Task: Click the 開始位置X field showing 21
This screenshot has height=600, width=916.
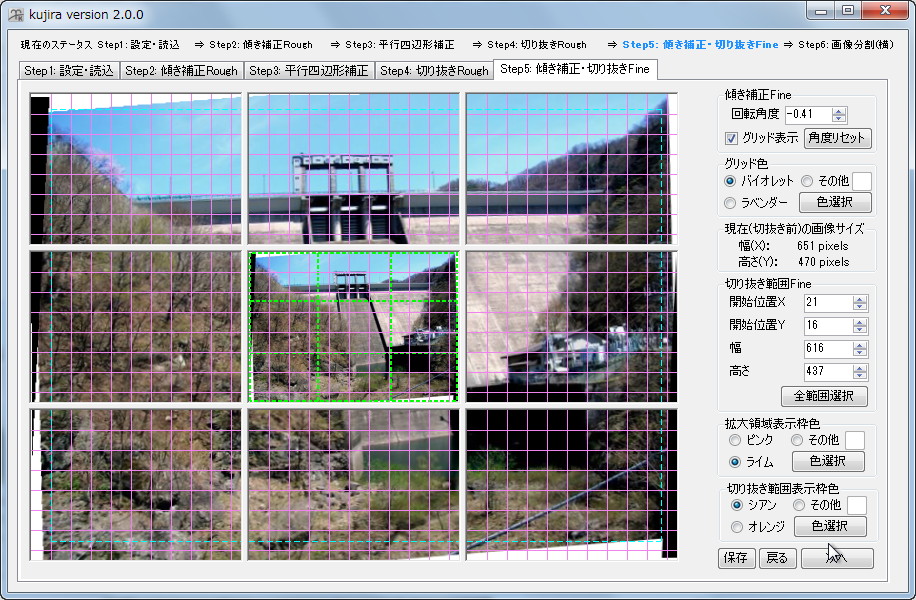Action: pyautogui.click(x=828, y=303)
